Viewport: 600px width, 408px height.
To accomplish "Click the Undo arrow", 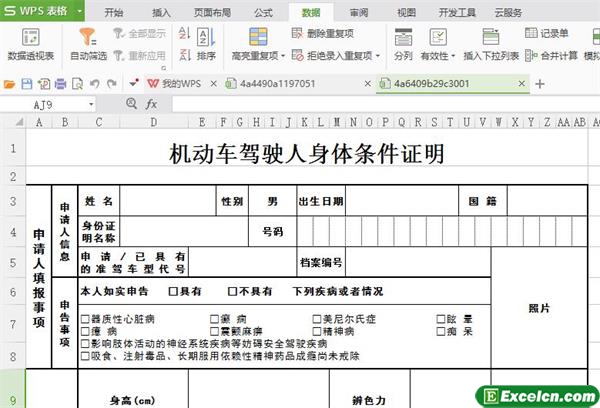I will [x=95, y=84].
